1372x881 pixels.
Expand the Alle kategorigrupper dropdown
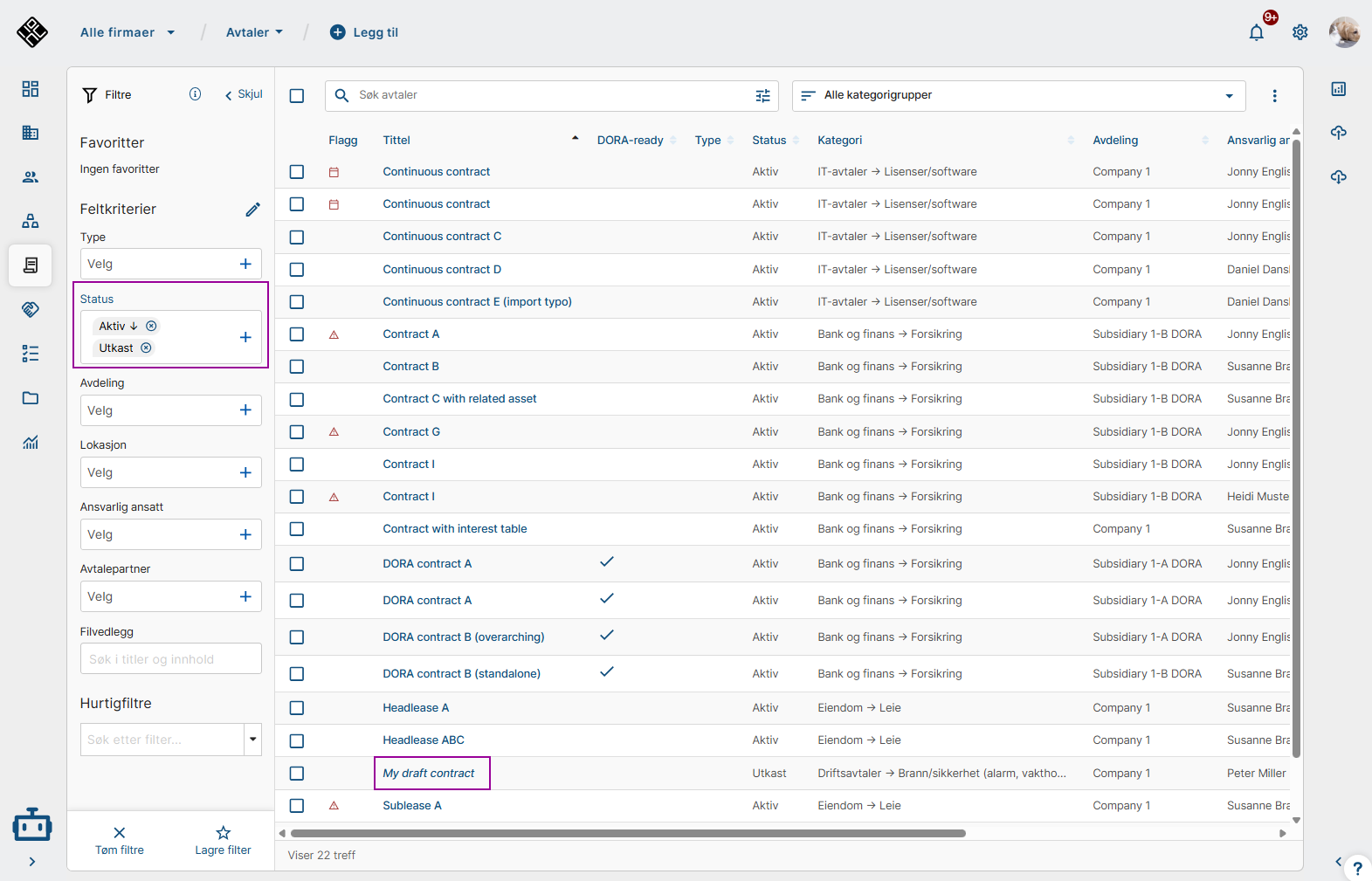coord(1229,96)
